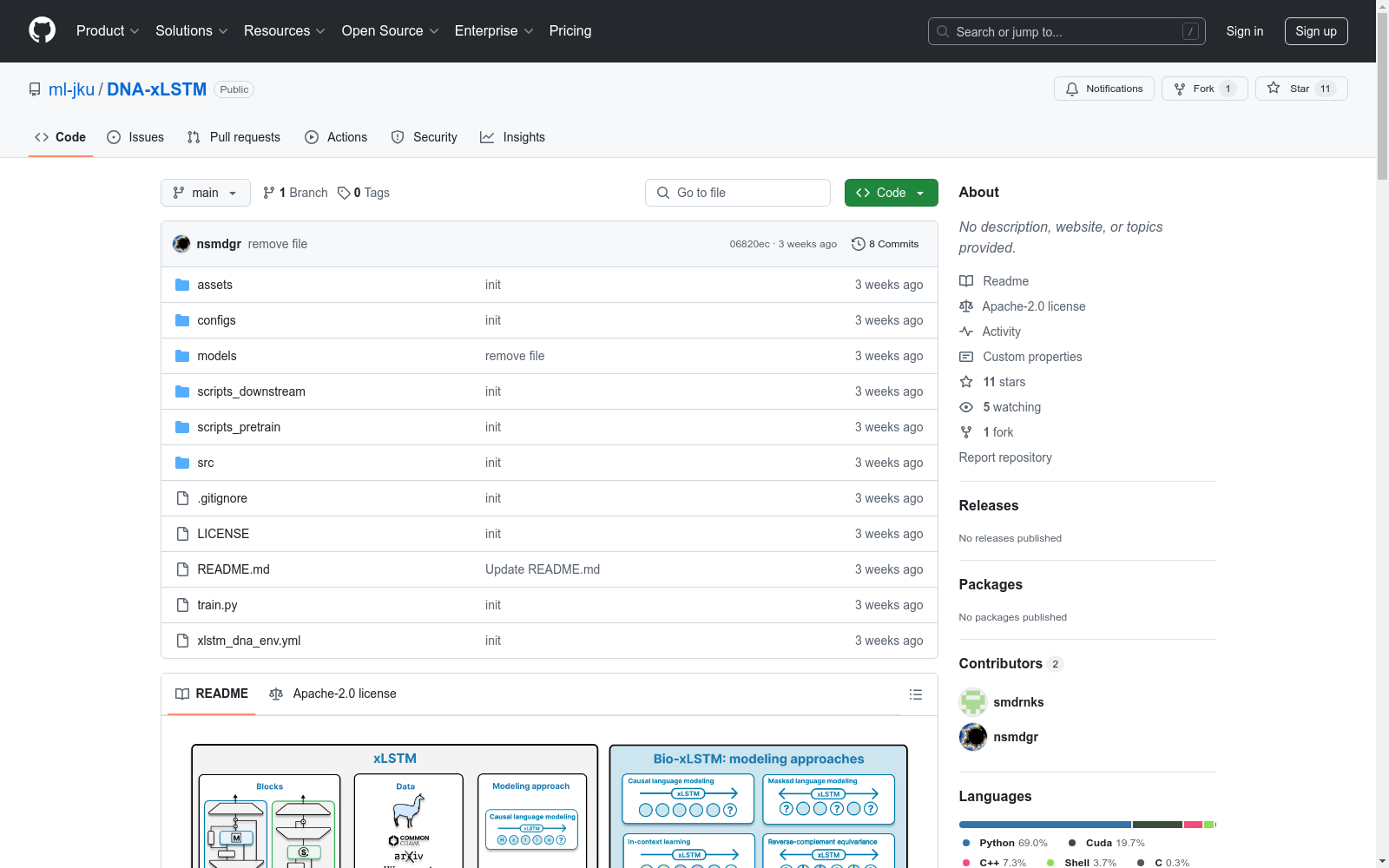Open contributor smdrnks avatar

coord(973,702)
